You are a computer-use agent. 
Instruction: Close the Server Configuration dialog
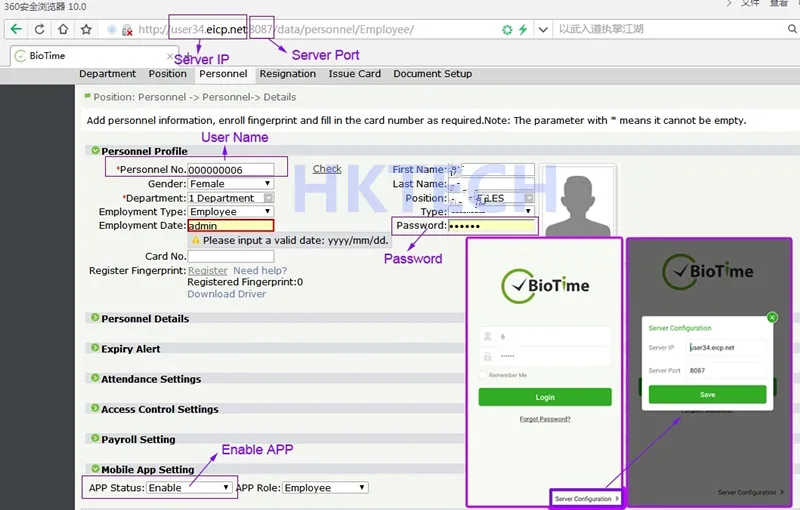(x=772, y=318)
